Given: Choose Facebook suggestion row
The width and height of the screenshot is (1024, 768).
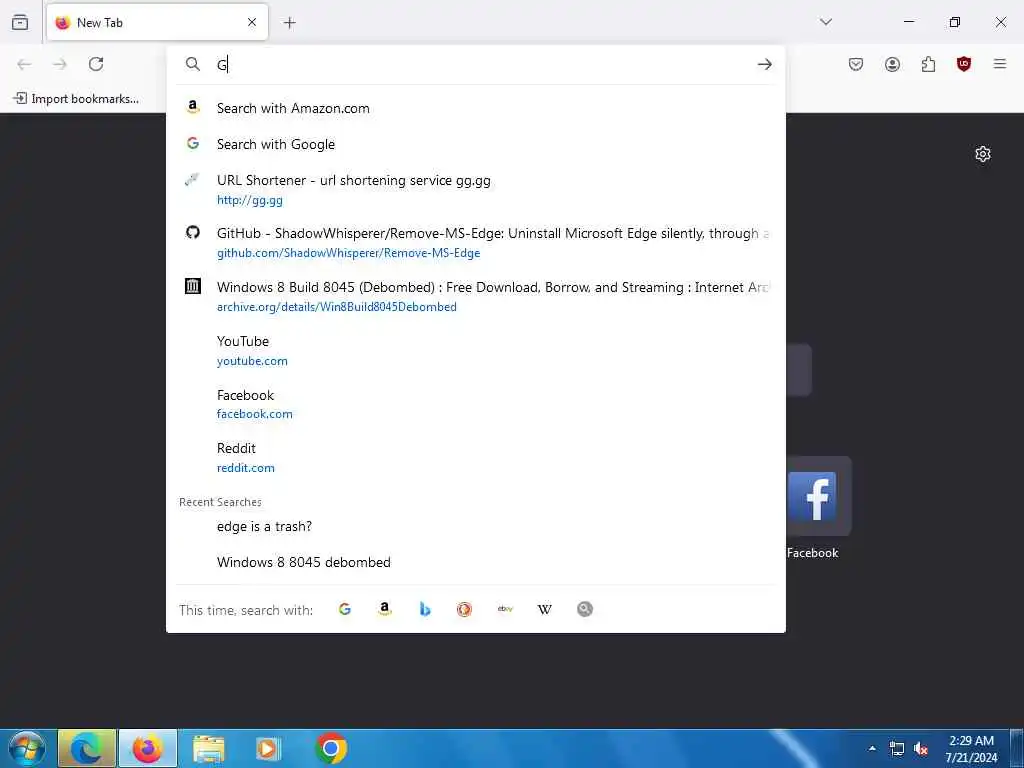Looking at the screenshot, I should 475,404.
